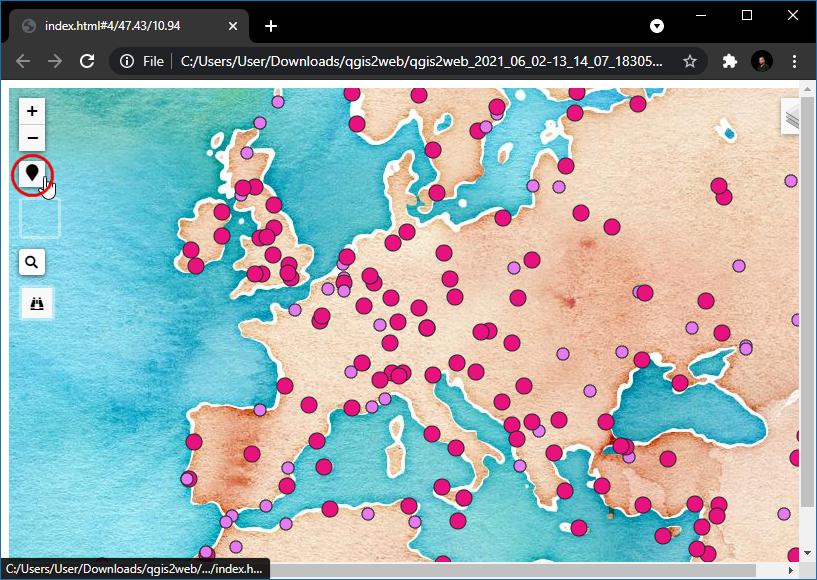Go forward in browser history
This screenshot has height=580, width=817.
pyautogui.click(x=55, y=61)
